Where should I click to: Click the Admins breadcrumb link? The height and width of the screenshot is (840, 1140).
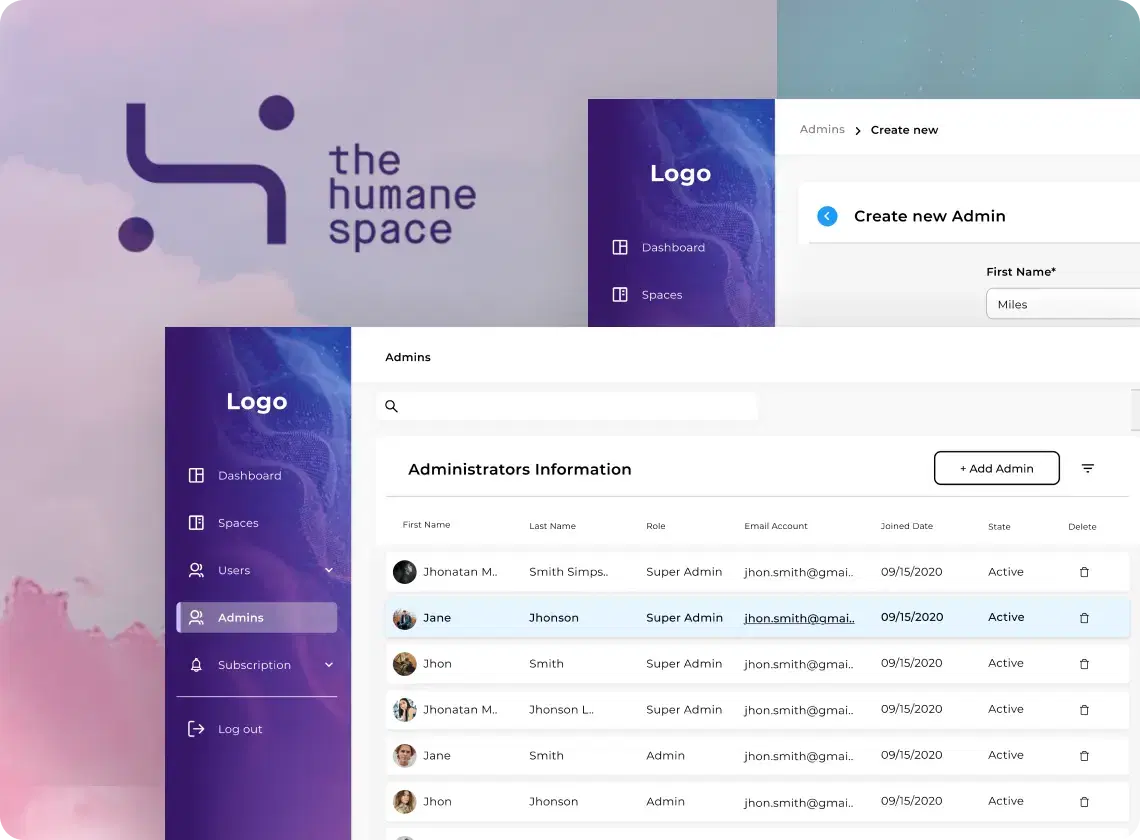point(822,129)
